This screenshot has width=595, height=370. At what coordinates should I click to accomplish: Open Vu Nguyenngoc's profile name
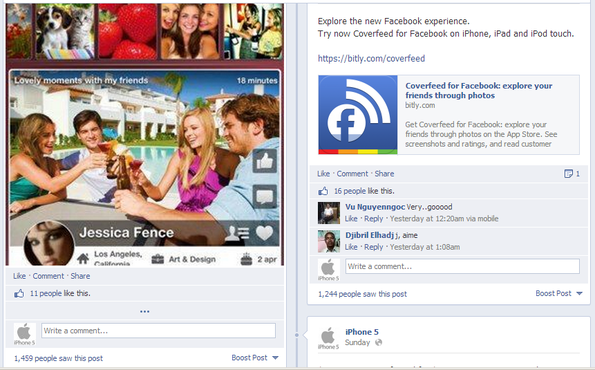tap(375, 207)
